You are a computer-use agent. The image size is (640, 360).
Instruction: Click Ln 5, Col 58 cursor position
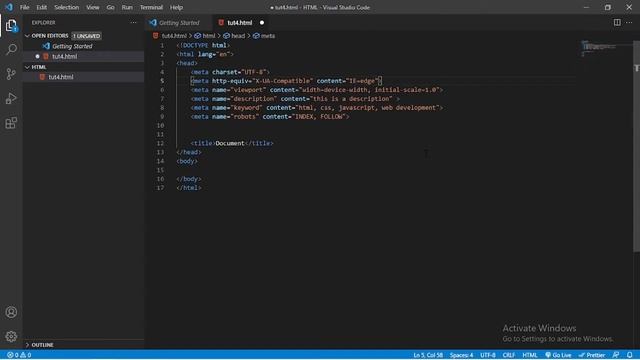(428, 355)
